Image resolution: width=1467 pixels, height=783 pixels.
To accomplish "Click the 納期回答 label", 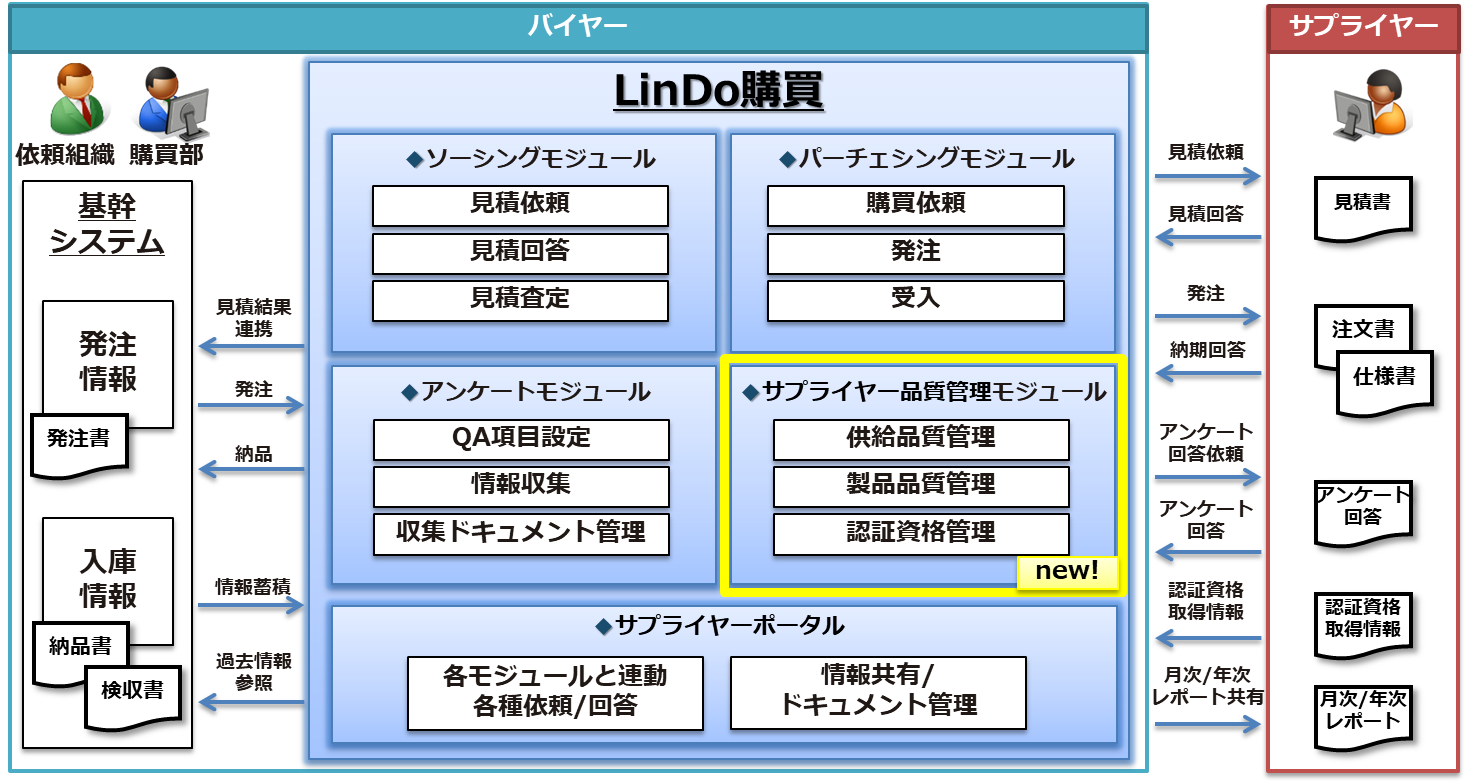I will click(1206, 351).
